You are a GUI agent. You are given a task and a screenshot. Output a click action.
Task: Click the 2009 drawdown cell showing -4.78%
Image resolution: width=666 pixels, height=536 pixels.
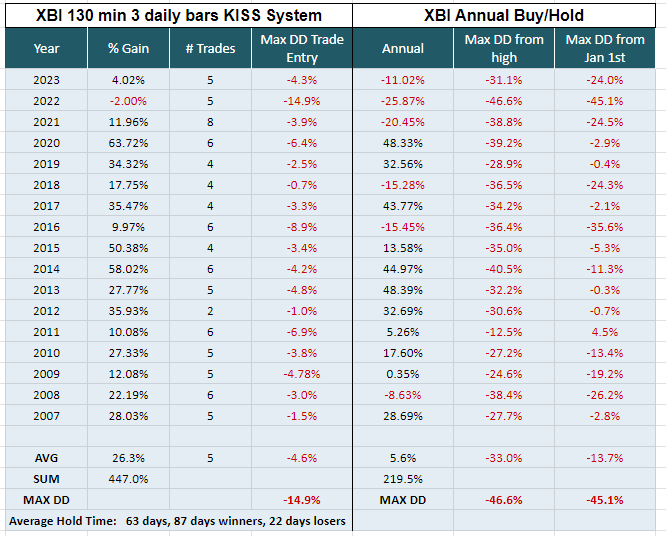tap(301, 374)
